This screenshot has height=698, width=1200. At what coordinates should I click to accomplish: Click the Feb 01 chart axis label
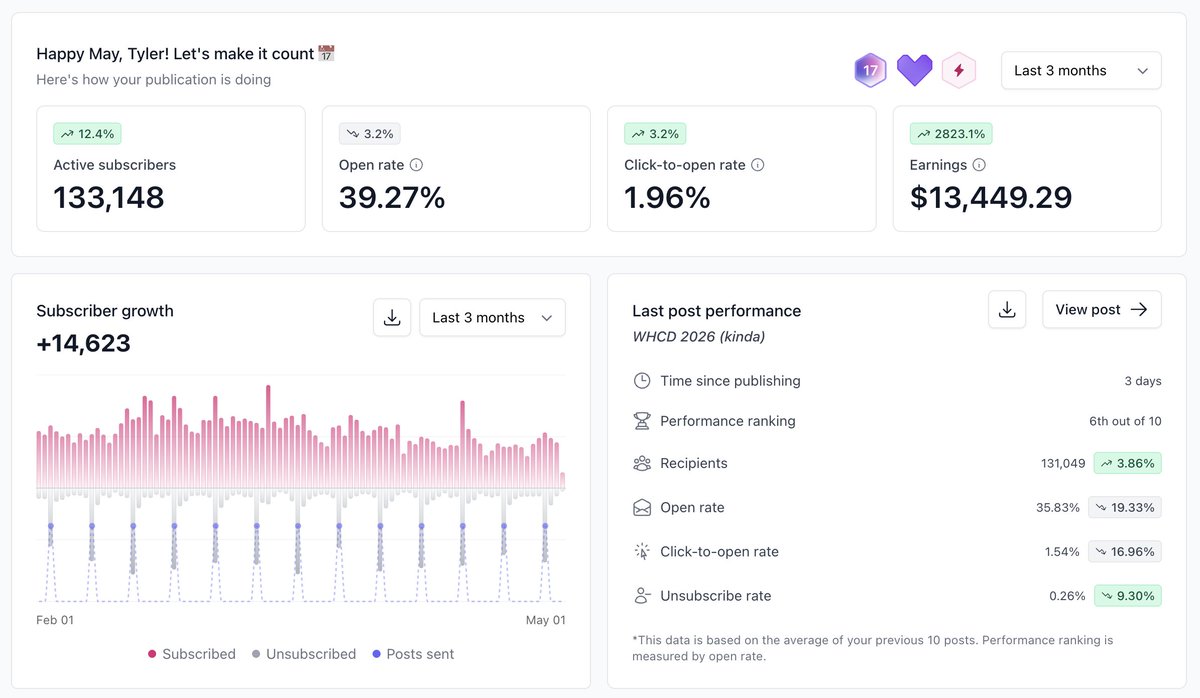click(55, 620)
